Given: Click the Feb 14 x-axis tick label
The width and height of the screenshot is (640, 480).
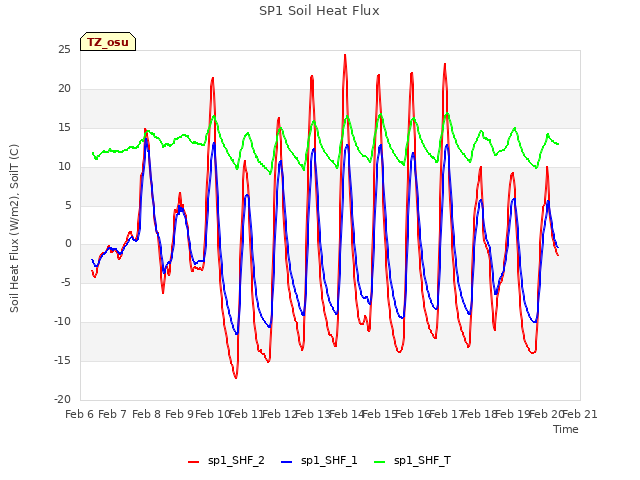Looking at the screenshot, I should point(346,414).
